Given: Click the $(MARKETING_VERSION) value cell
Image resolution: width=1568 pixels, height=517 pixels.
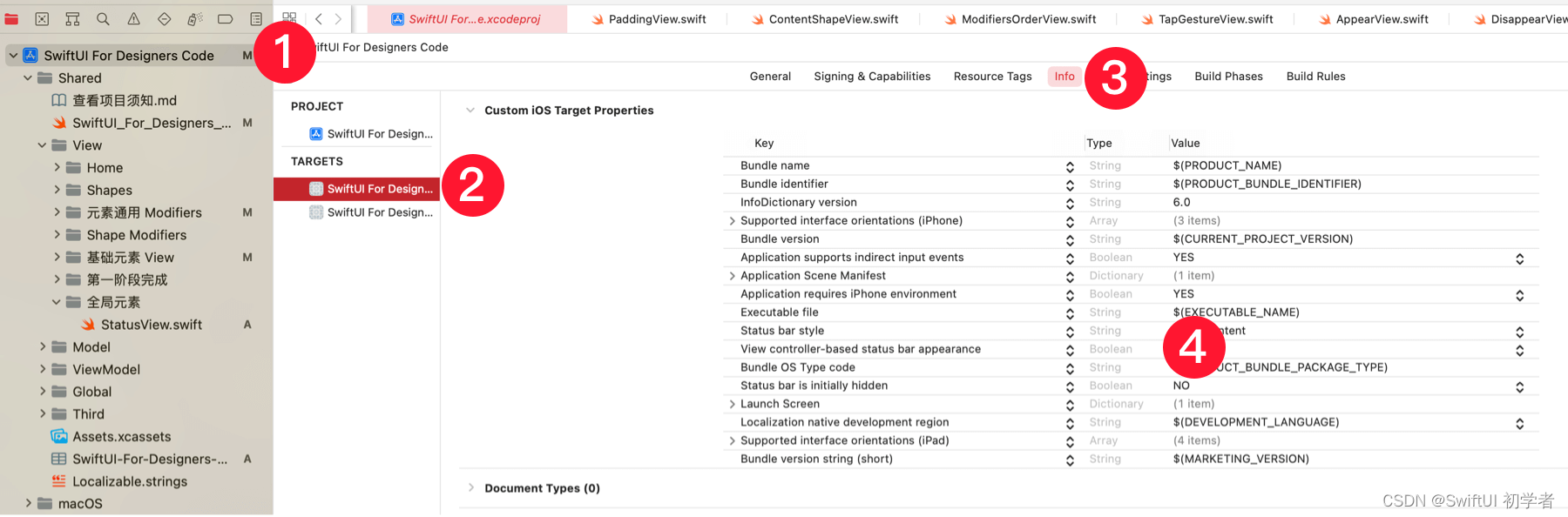Looking at the screenshot, I should click(1240, 460).
